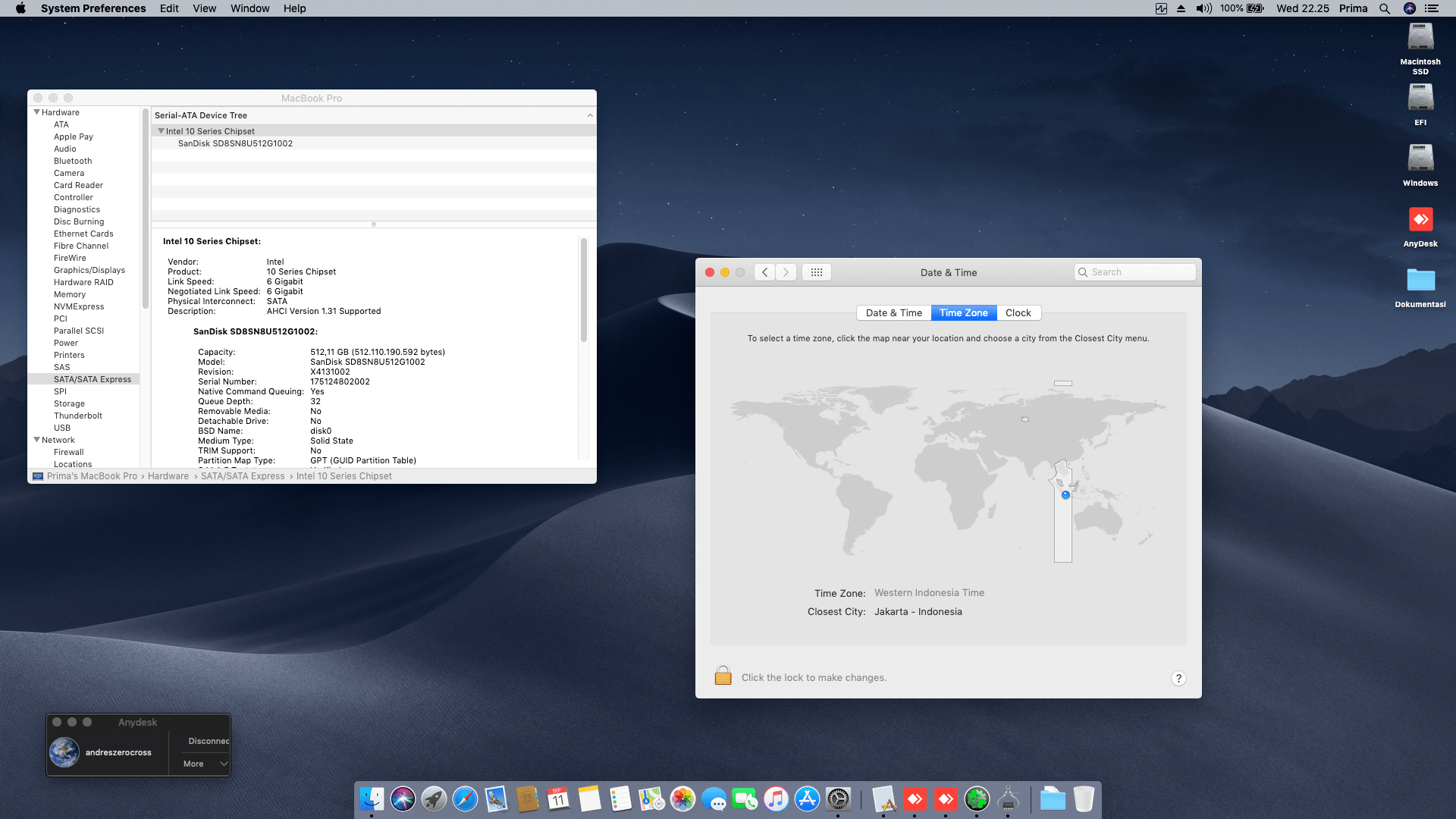1456x819 pixels.
Task: Switch to the Clock tab
Action: [1018, 312]
